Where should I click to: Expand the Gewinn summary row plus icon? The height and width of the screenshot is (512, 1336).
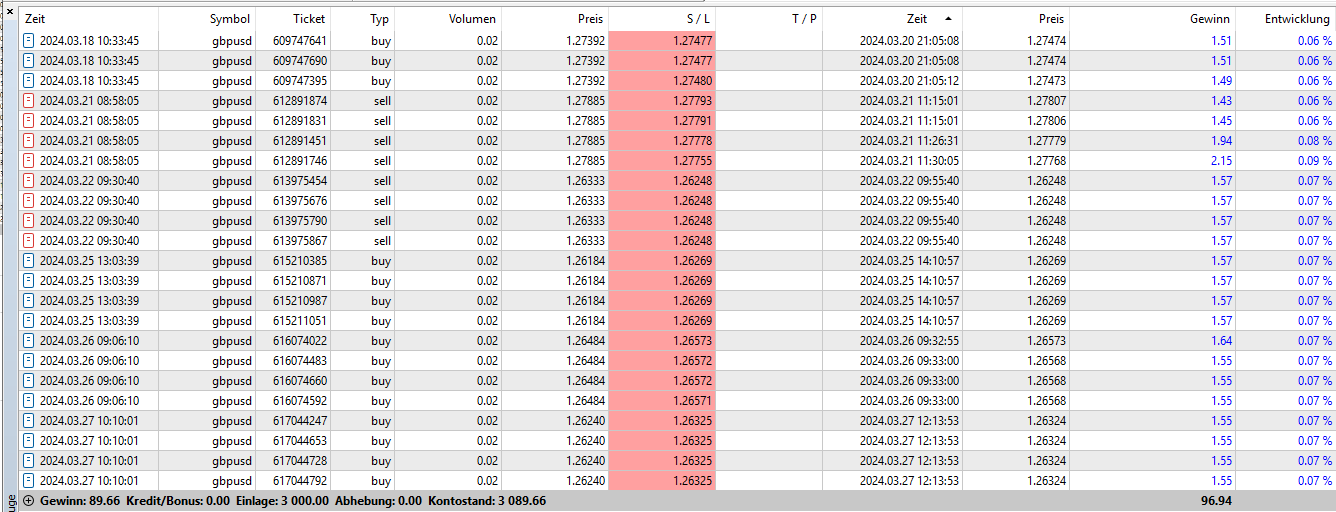click(28, 500)
